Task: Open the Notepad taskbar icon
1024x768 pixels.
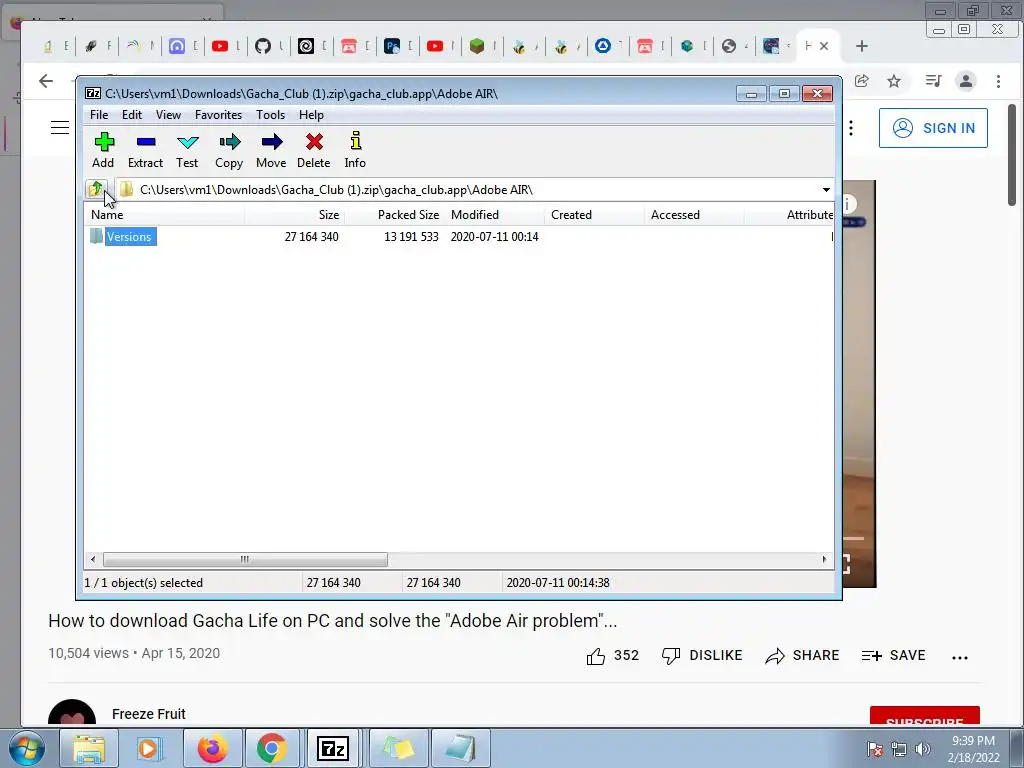Action: pos(461,748)
